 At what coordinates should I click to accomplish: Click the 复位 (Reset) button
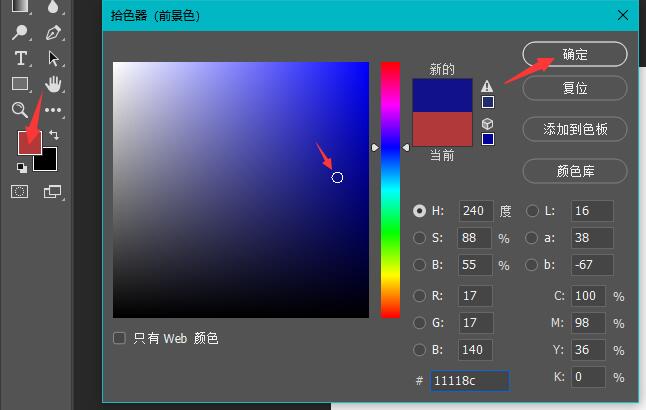pyautogui.click(x=575, y=88)
